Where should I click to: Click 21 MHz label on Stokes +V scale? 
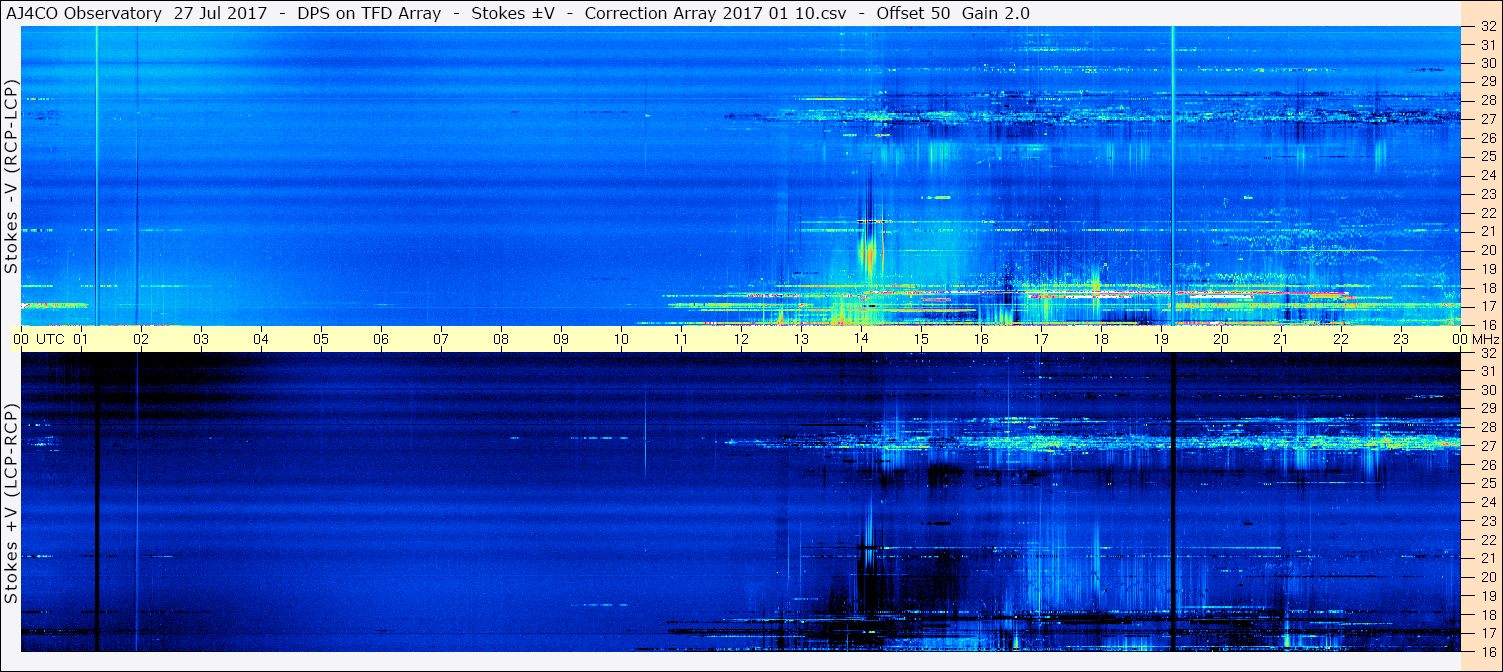click(x=1487, y=558)
